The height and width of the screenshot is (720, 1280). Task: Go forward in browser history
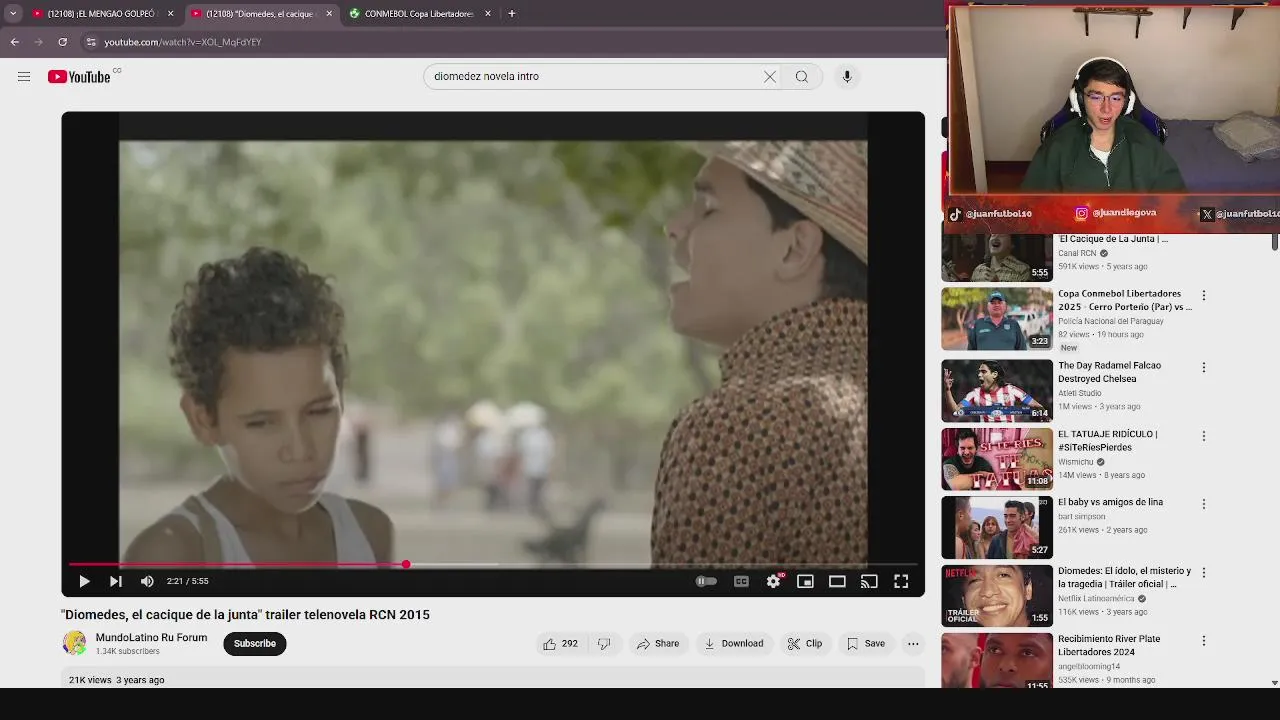38,42
